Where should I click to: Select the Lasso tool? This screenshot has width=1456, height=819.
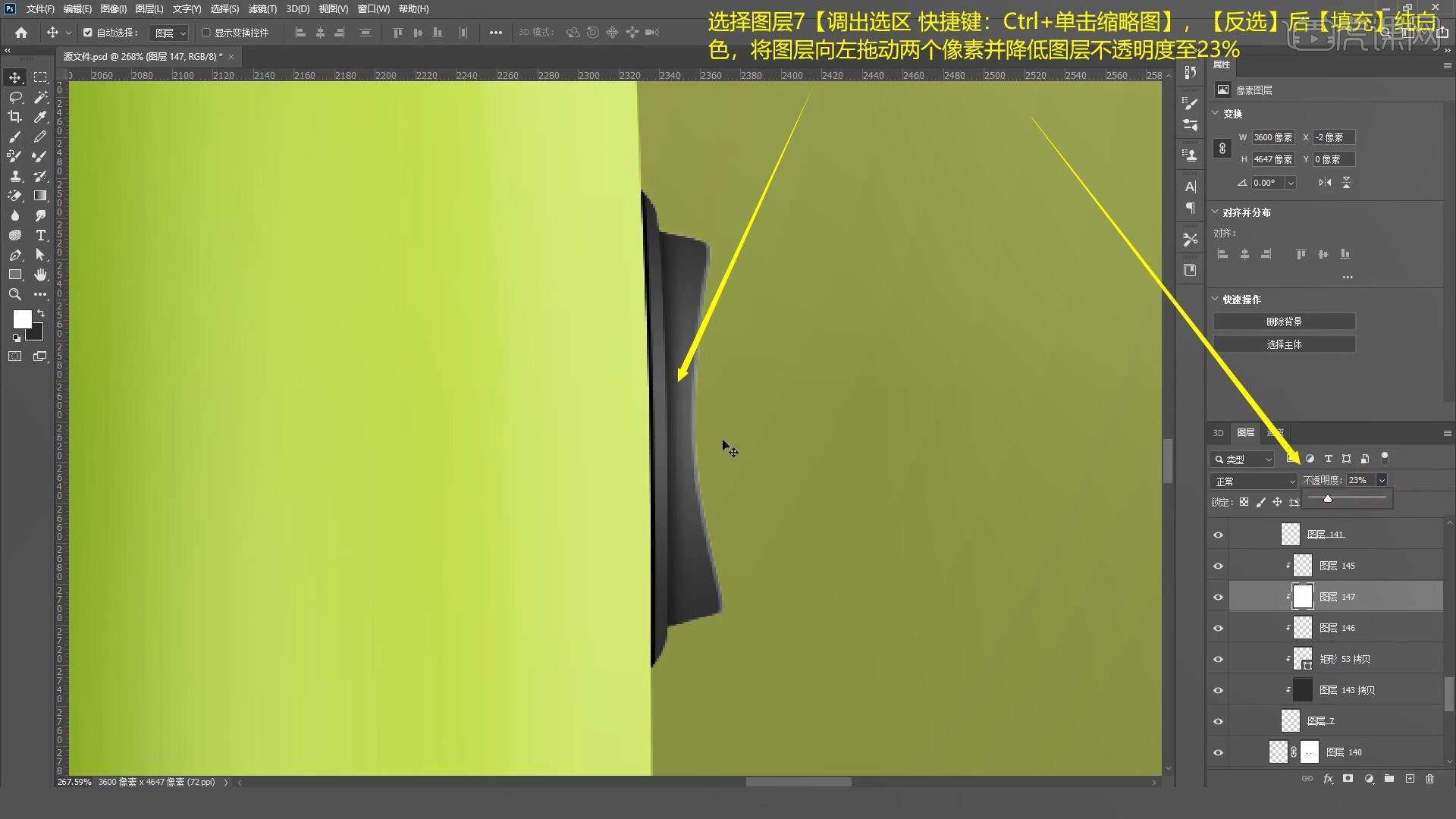(15, 97)
